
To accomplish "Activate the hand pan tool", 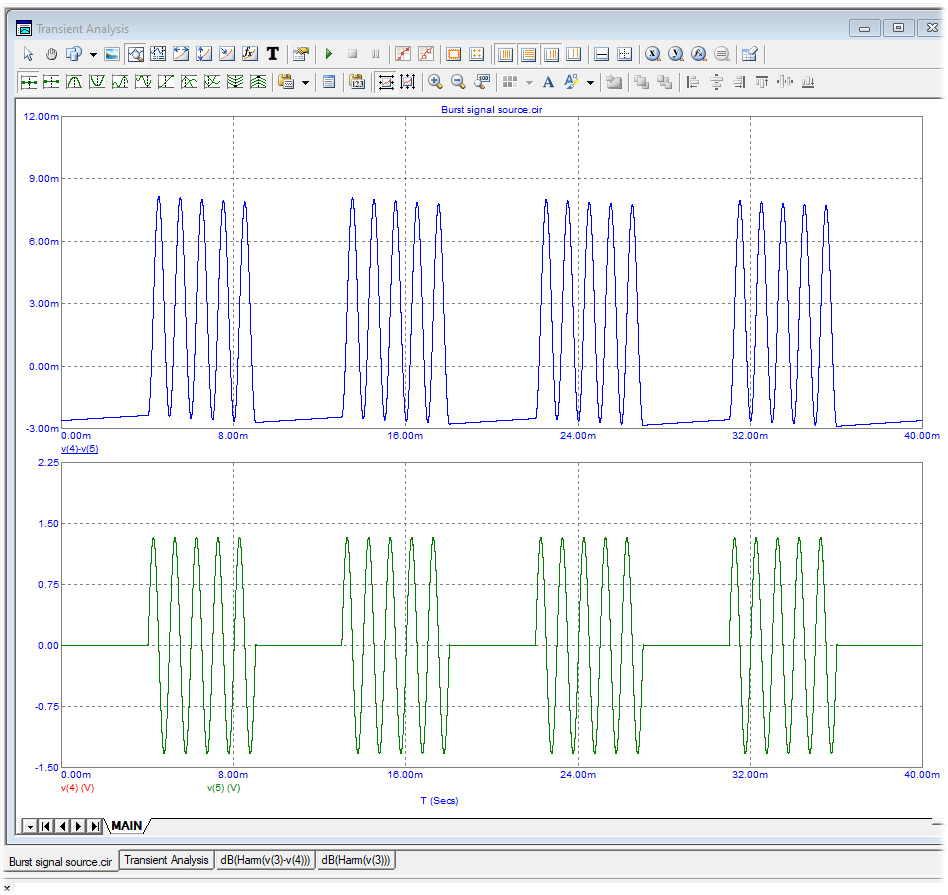I will (51, 54).
